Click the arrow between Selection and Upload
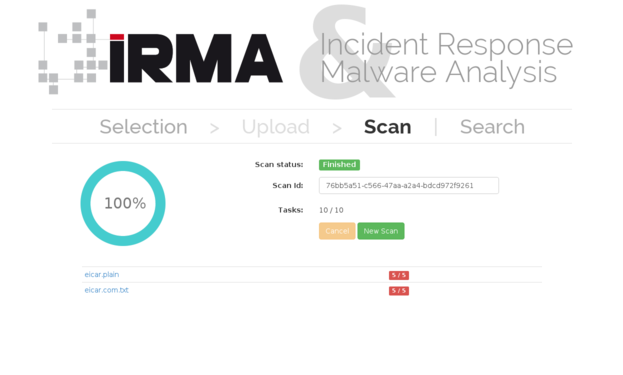Viewport: 623px width, 375px height. point(214,128)
